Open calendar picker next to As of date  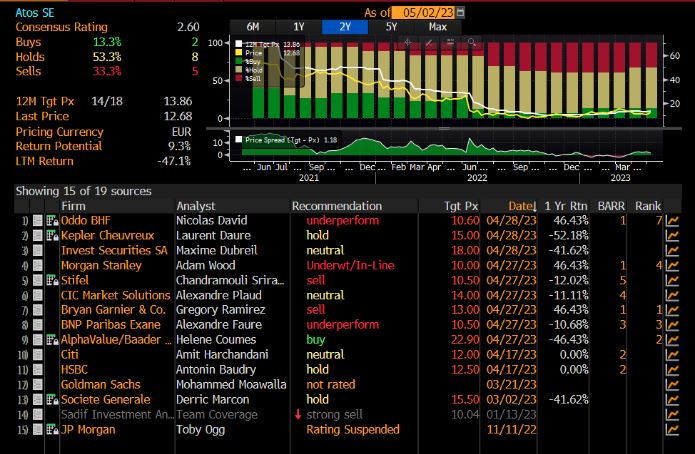coord(461,12)
